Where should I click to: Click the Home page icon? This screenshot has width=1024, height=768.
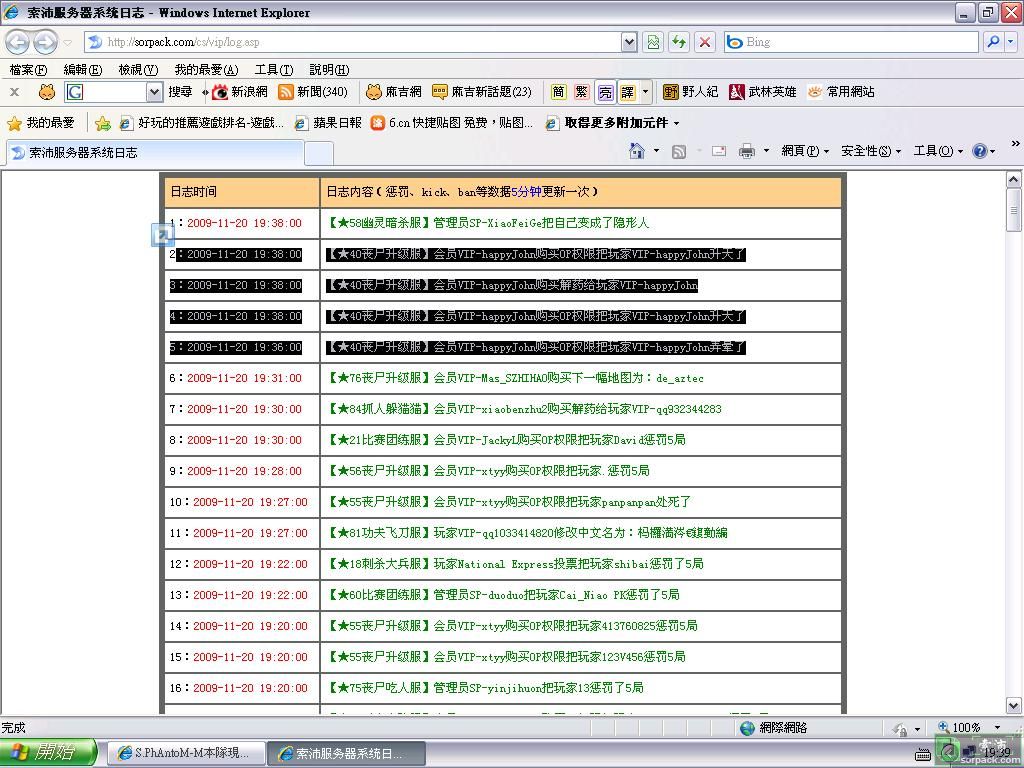(x=636, y=151)
